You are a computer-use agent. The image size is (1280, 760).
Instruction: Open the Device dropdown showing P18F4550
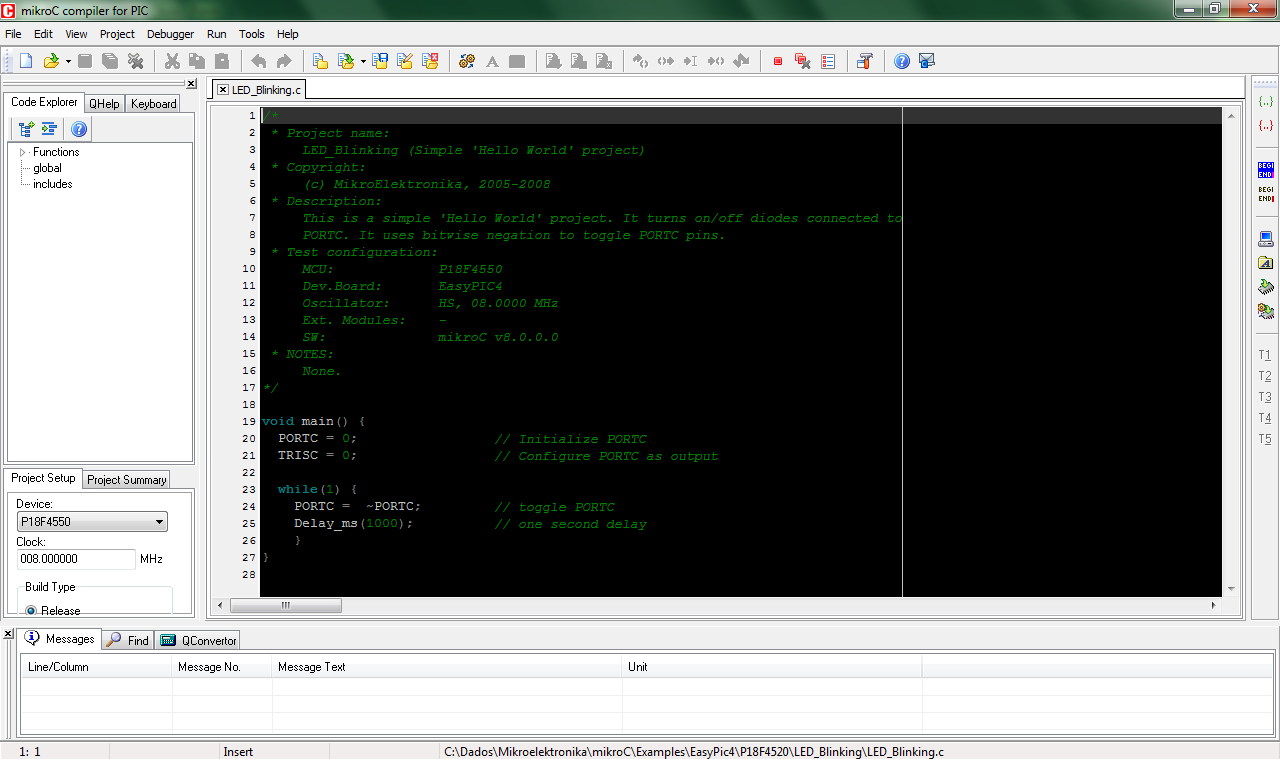[x=92, y=522]
